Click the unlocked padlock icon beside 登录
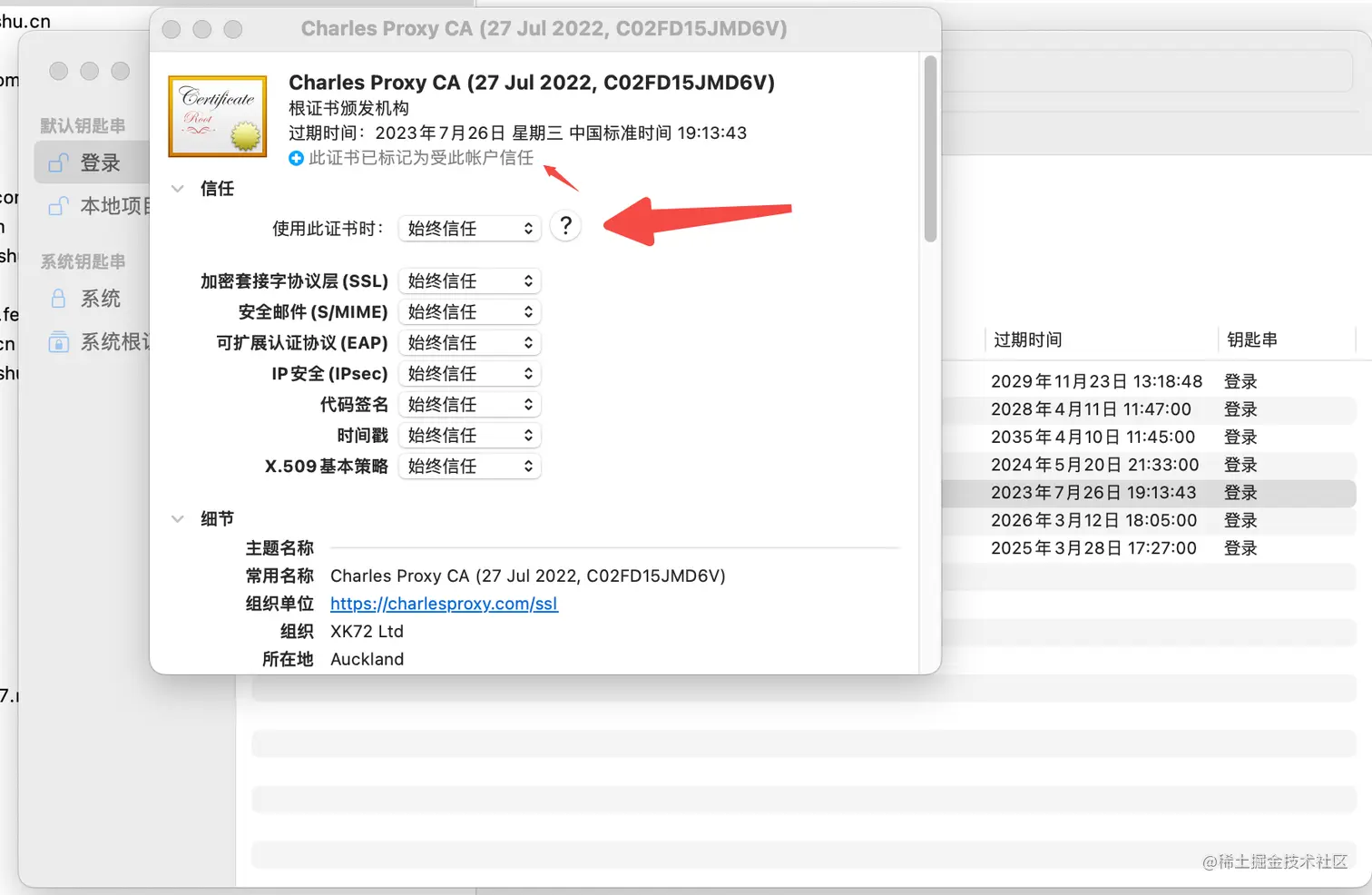This screenshot has height=895, width=1372. [58, 162]
